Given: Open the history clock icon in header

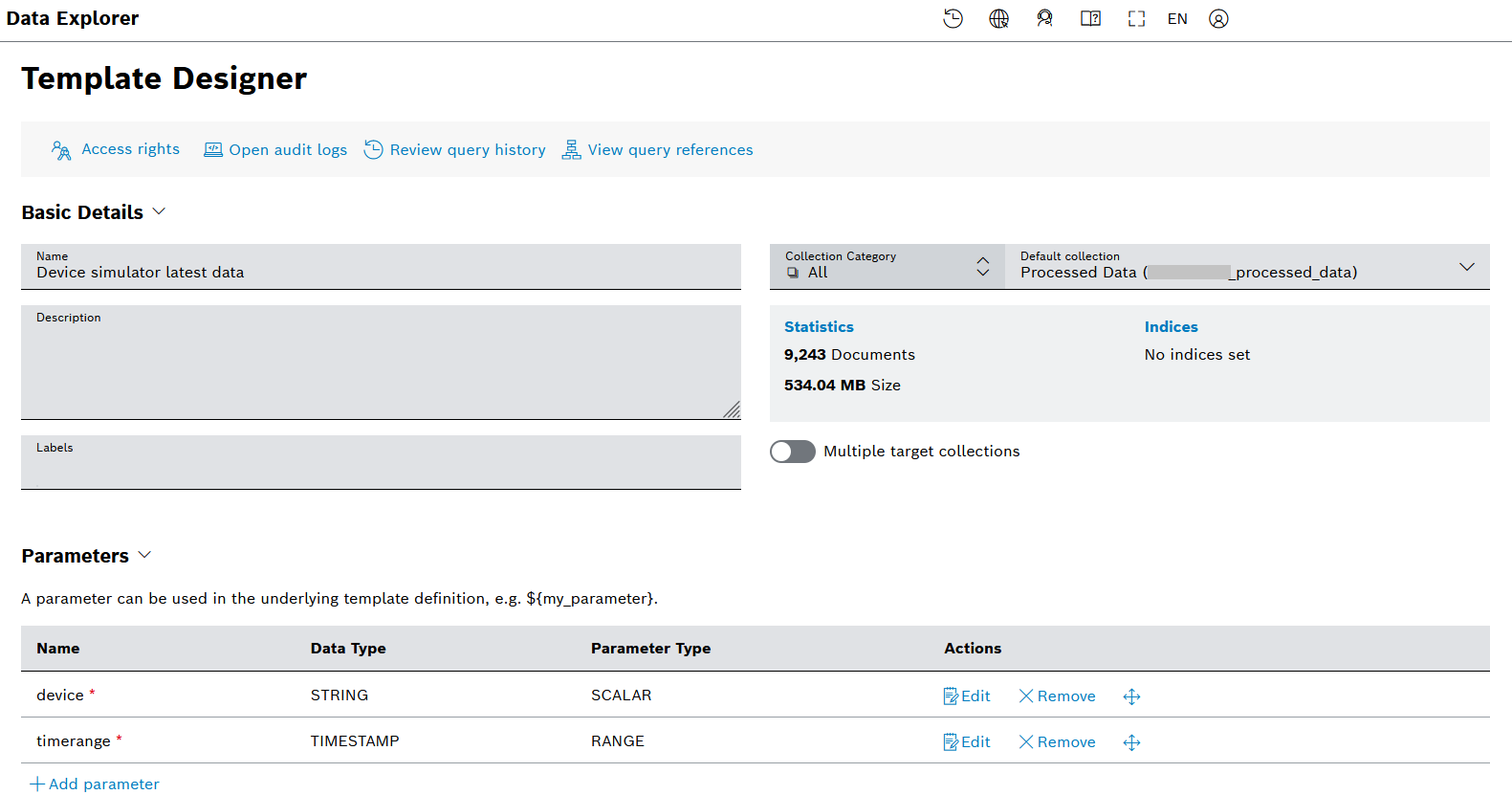Looking at the screenshot, I should (953, 19).
